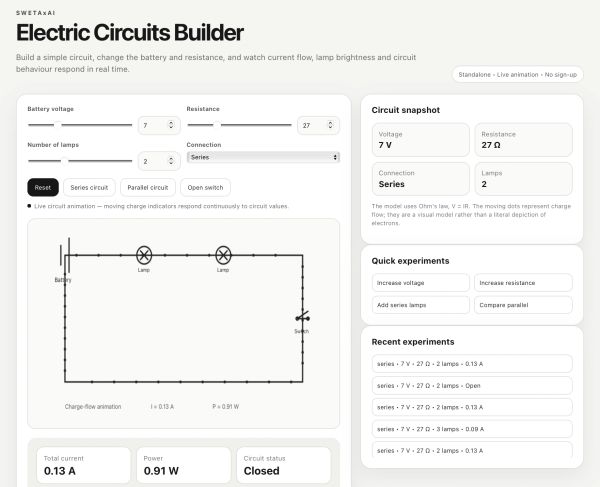The width and height of the screenshot is (600, 487).
Task: Toggle the switch symbol on the circuit diagram
Action: point(302,318)
